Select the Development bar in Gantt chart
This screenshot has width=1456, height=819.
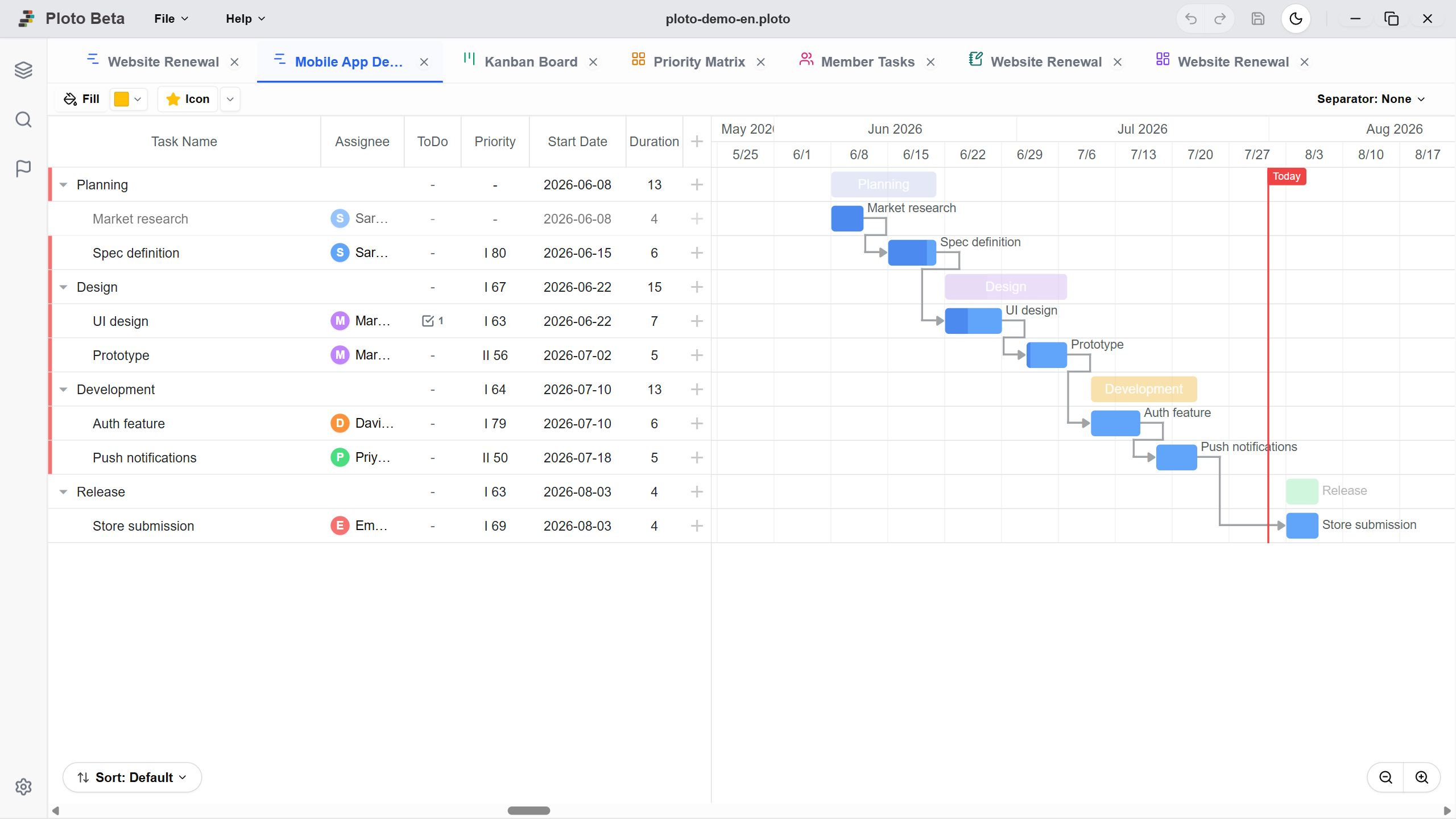click(x=1144, y=389)
